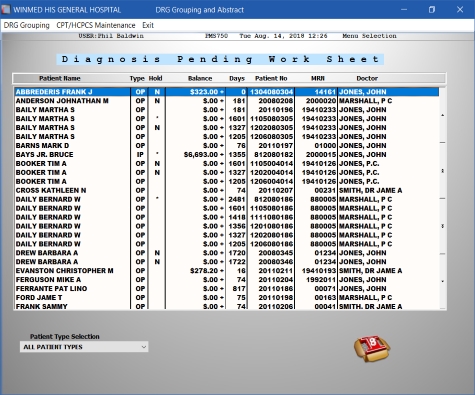This screenshot has width=475, height=395.
Task: Click the scrollbar up arrow of the patient list
Action: [443, 115]
